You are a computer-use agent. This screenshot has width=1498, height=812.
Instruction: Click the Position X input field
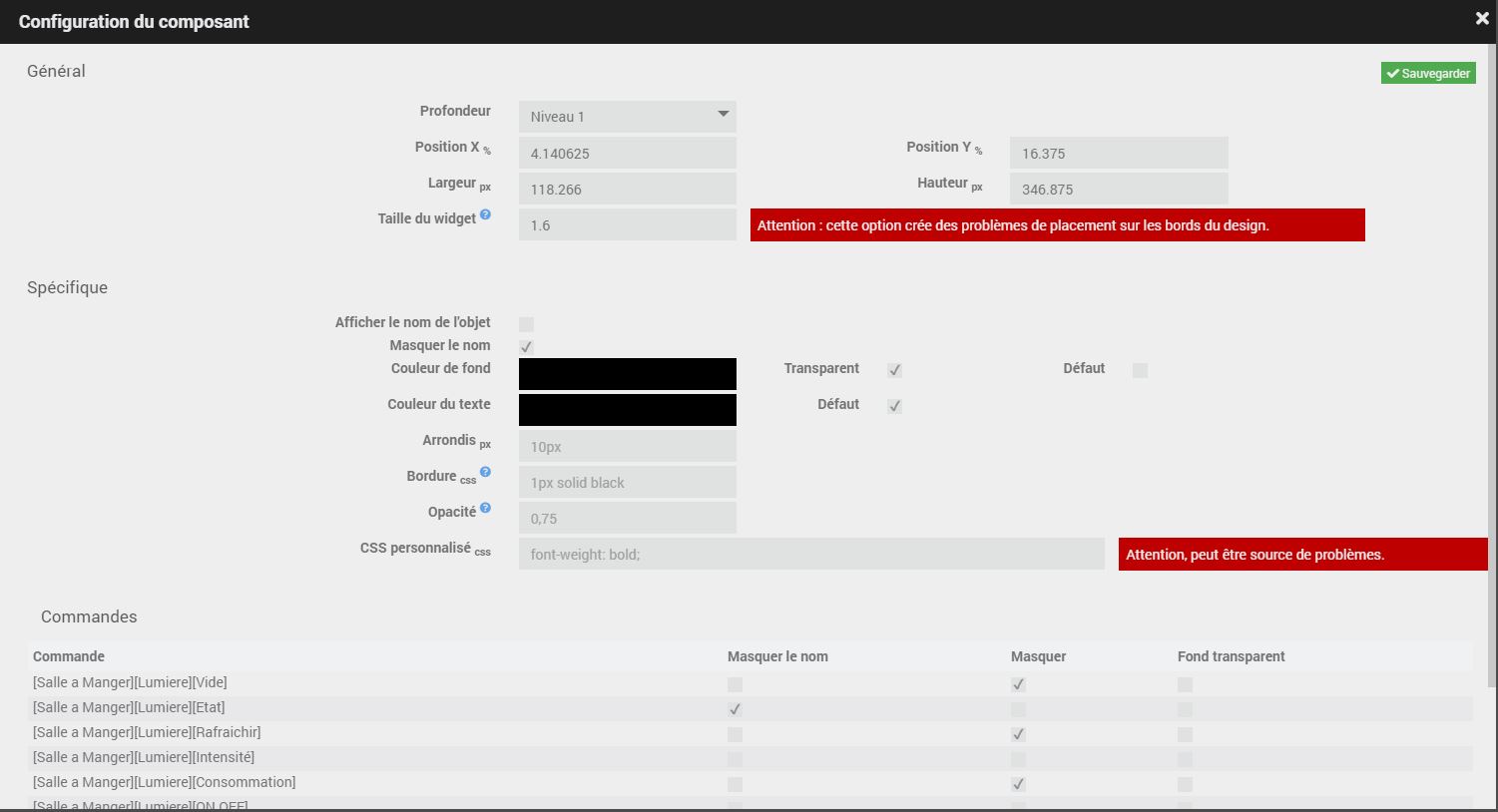click(x=628, y=153)
